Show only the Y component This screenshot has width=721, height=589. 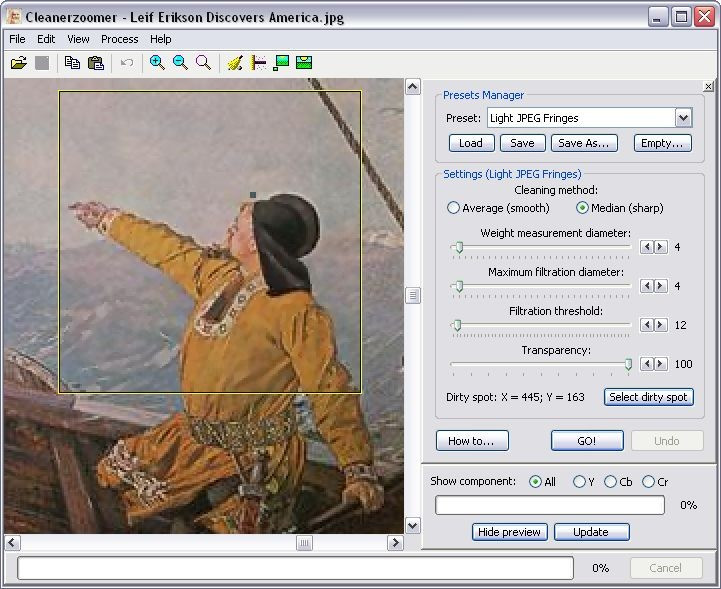coord(584,481)
